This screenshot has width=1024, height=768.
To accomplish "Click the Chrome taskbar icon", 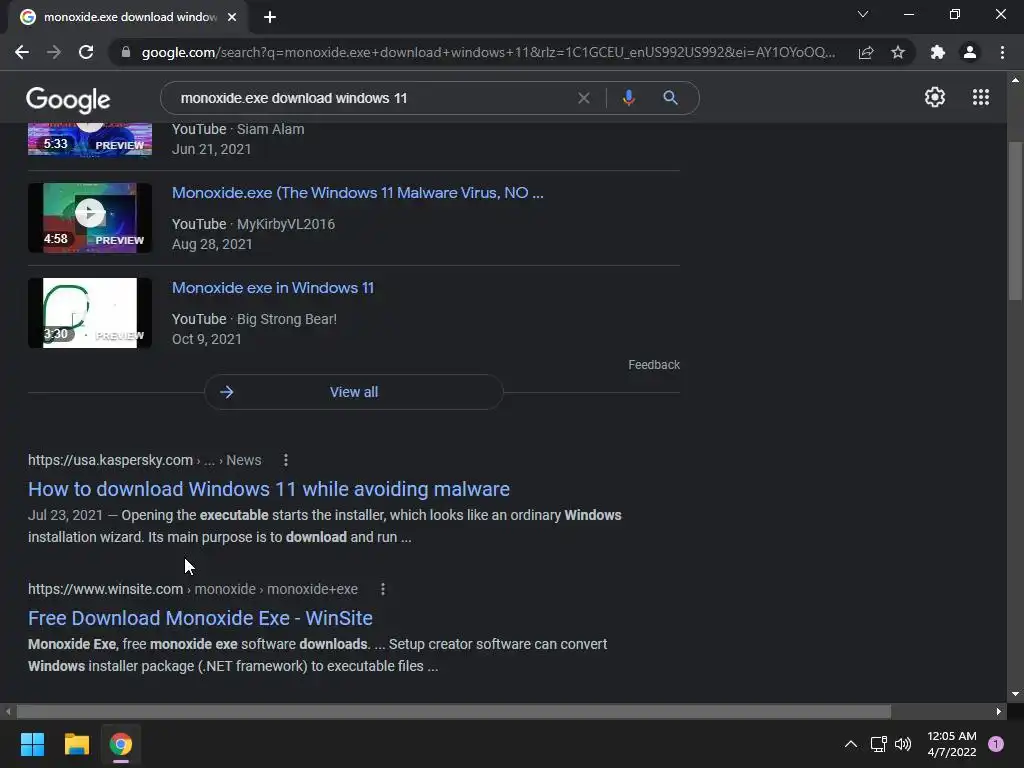I will [x=121, y=744].
